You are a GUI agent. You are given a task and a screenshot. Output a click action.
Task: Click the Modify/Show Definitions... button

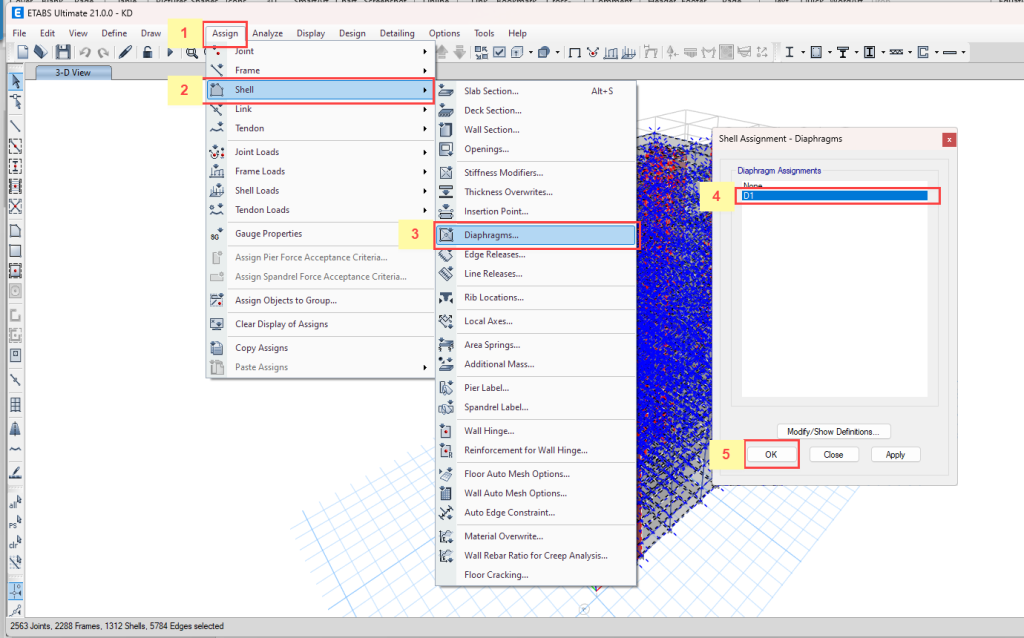point(833,432)
